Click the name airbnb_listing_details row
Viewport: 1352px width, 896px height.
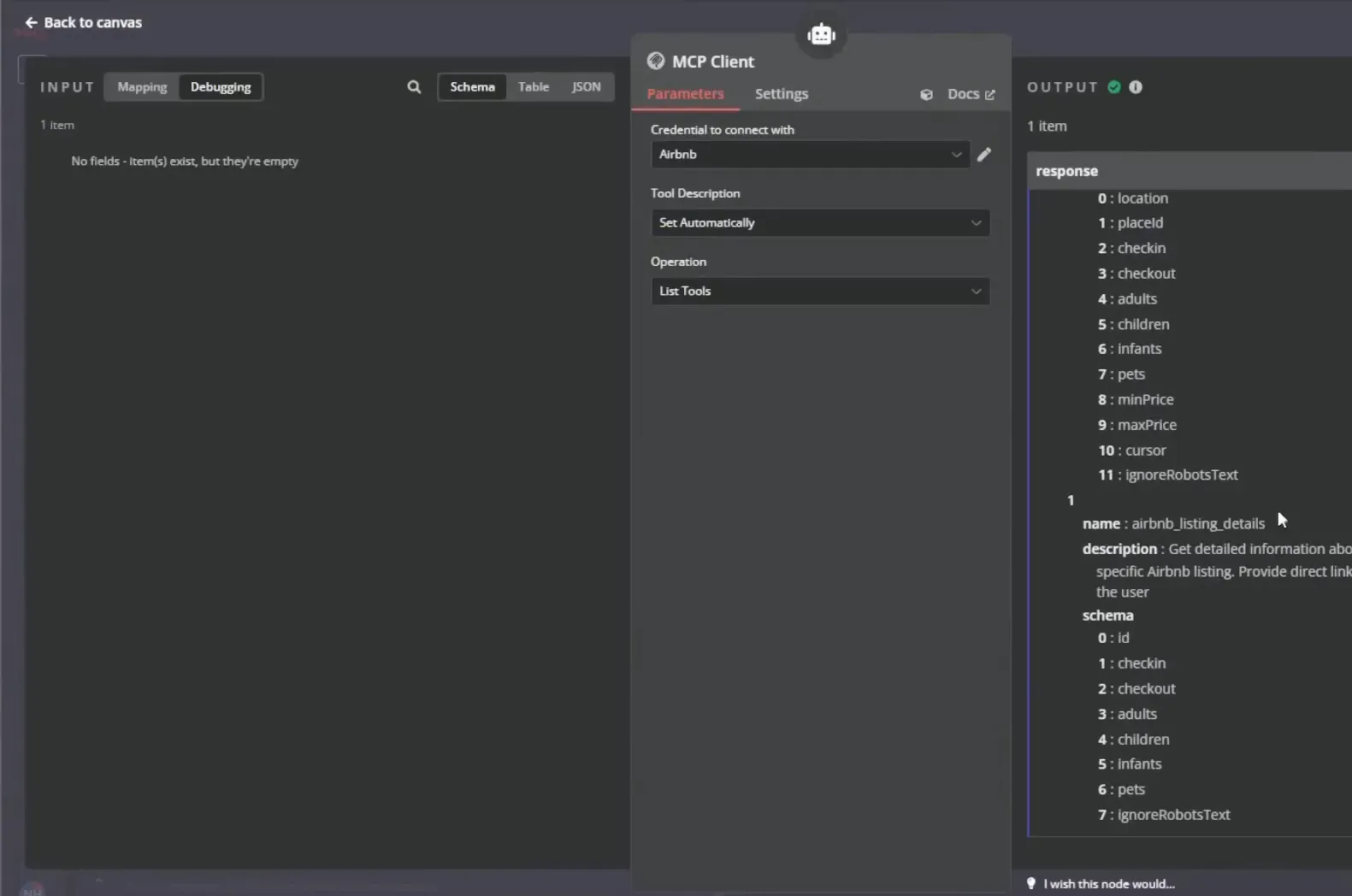(x=1173, y=524)
